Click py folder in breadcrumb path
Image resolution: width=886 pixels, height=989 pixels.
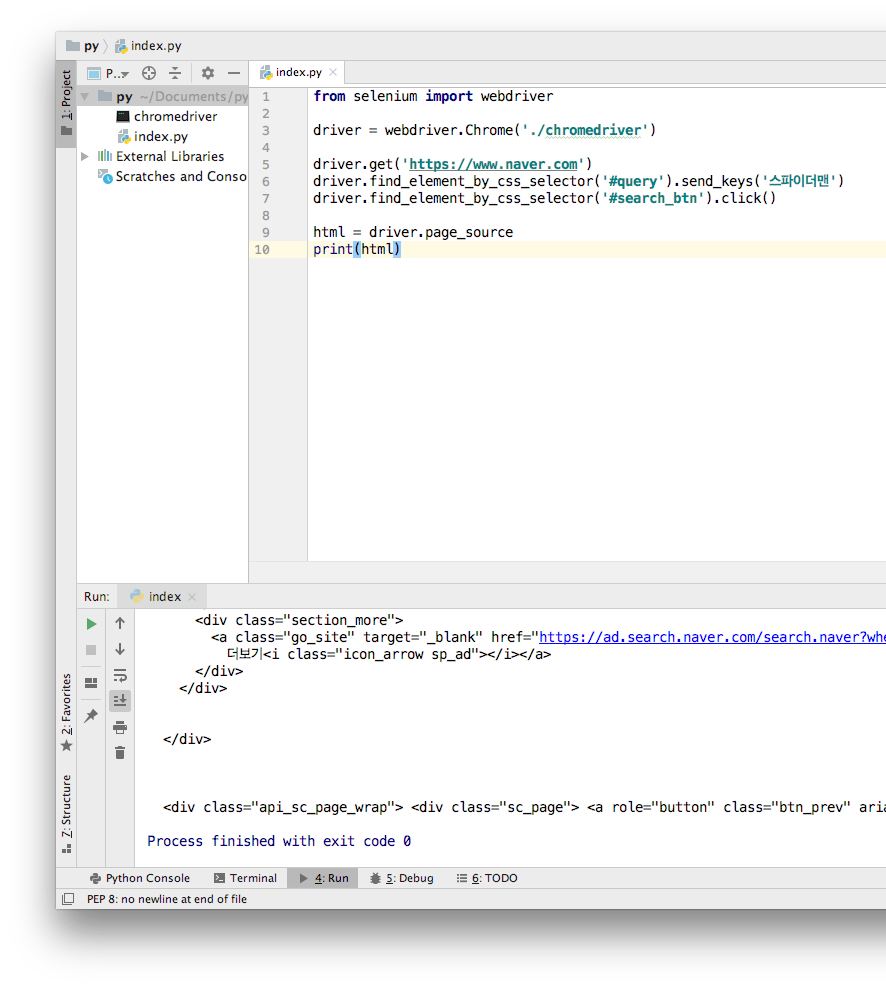(x=83, y=46)
